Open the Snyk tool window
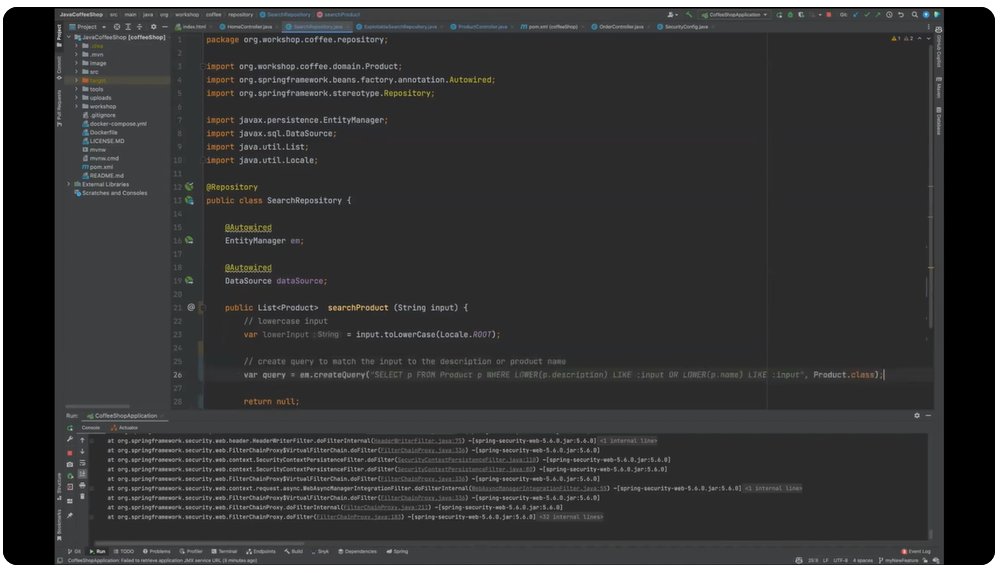Screen dimensions: 1000x573 [320, 551]
